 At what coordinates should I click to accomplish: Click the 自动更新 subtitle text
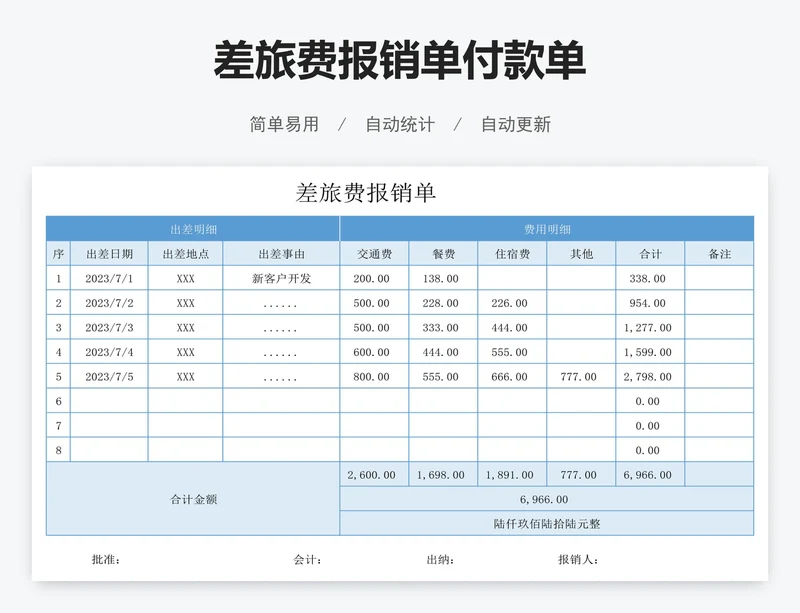tap(516, 124)
